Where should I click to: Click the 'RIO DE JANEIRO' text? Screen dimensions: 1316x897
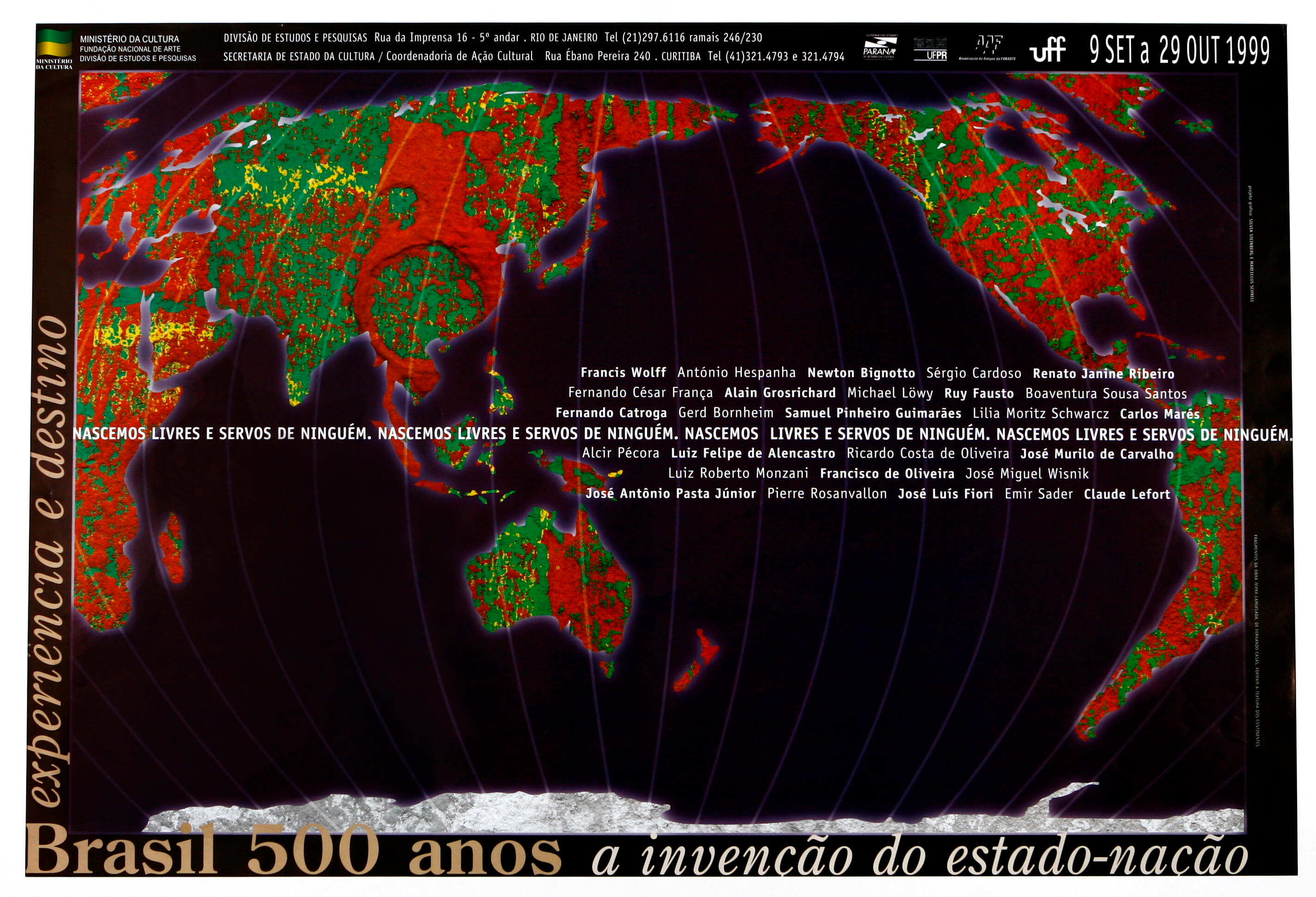point(563,38)
